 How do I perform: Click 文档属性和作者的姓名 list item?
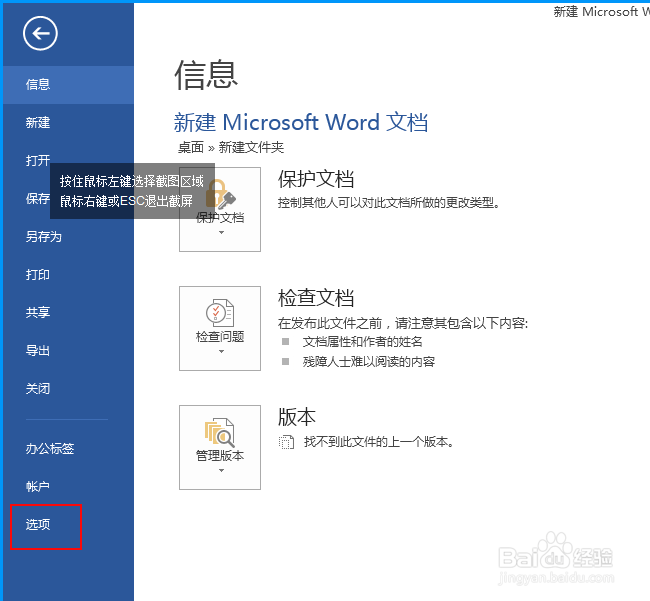click(363, 342)
